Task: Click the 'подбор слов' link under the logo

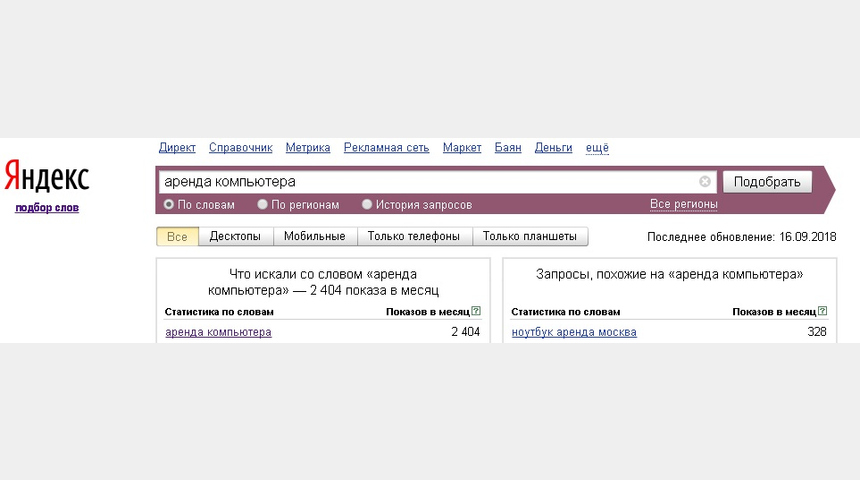Action: pyautogui.click(x=47, y=207)
